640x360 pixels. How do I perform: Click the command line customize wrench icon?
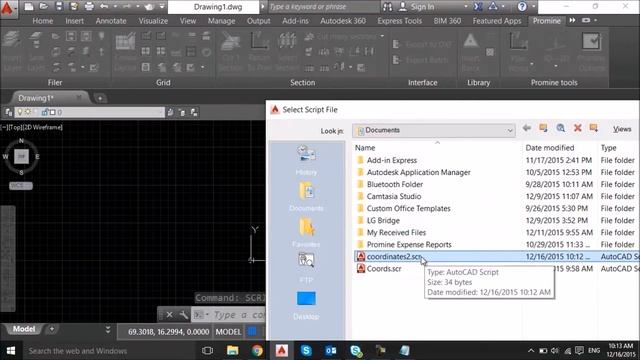pos(184,315)
